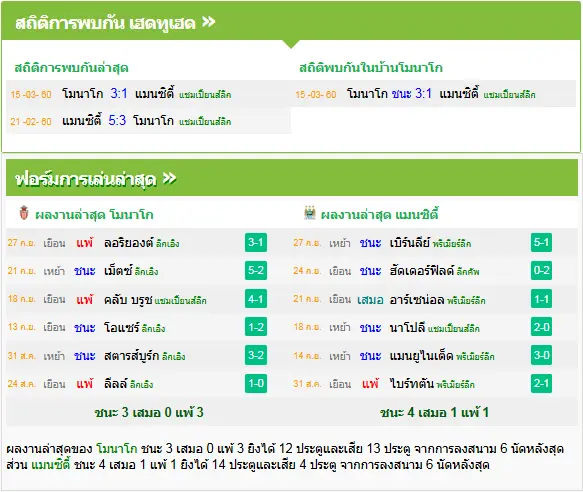583x492 pixels.
Task: Click the 1-0 score badge for ลีลล์
Action: pos(256,383)
